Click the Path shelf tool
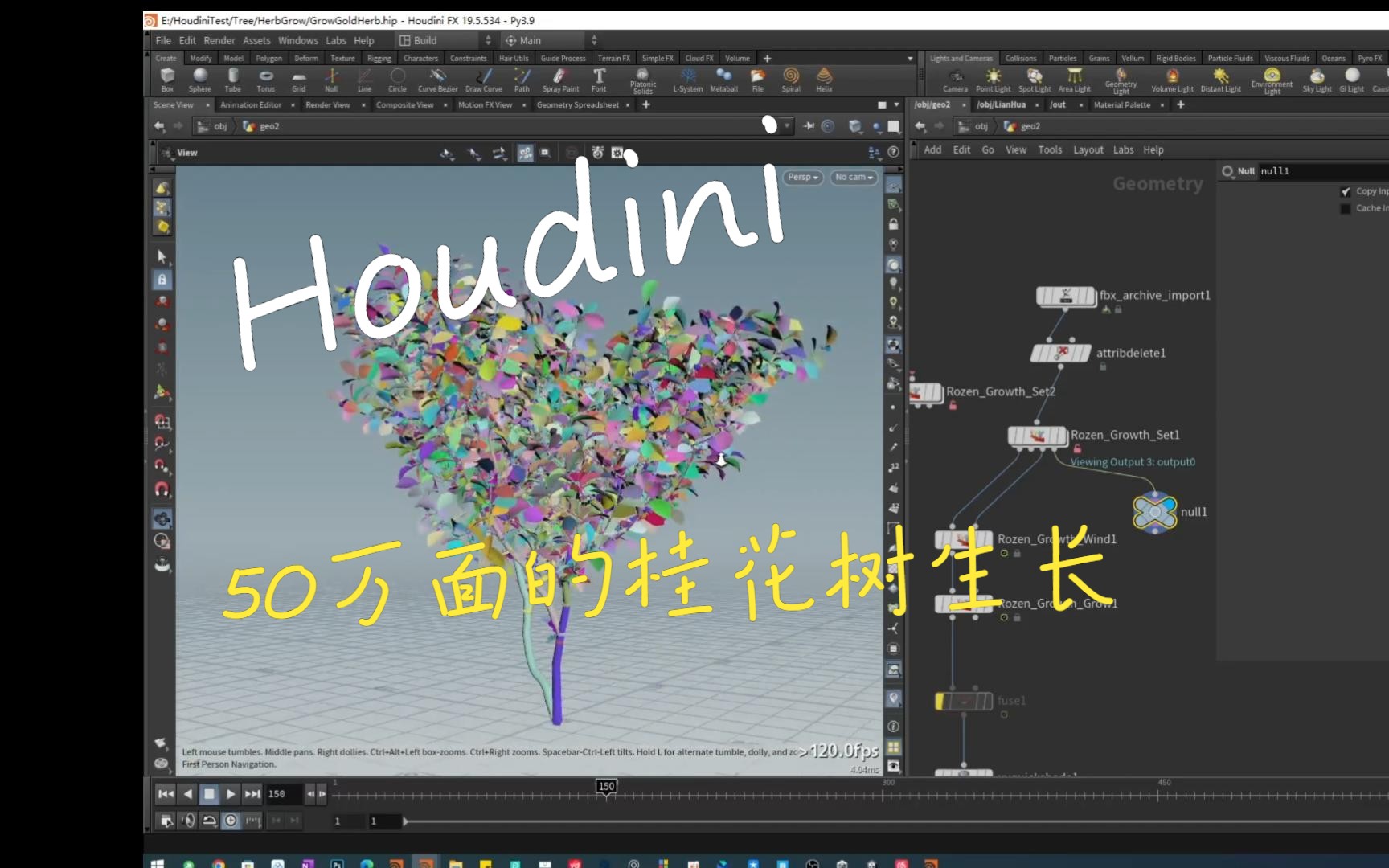Viewport: 1389px width, 868px height. point(522,79)
